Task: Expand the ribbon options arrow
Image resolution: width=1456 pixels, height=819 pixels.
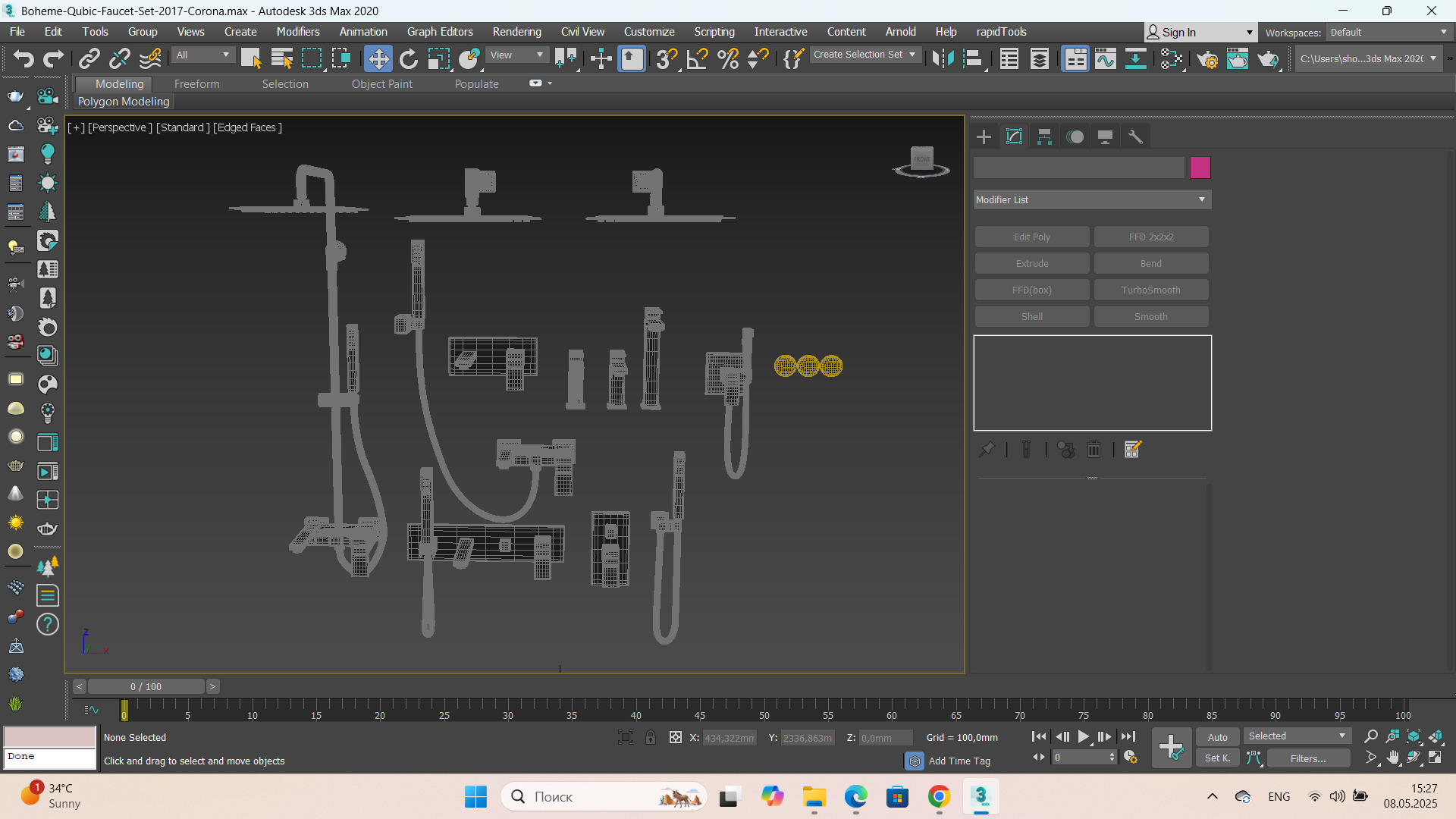Action: [x=550, y=83]
